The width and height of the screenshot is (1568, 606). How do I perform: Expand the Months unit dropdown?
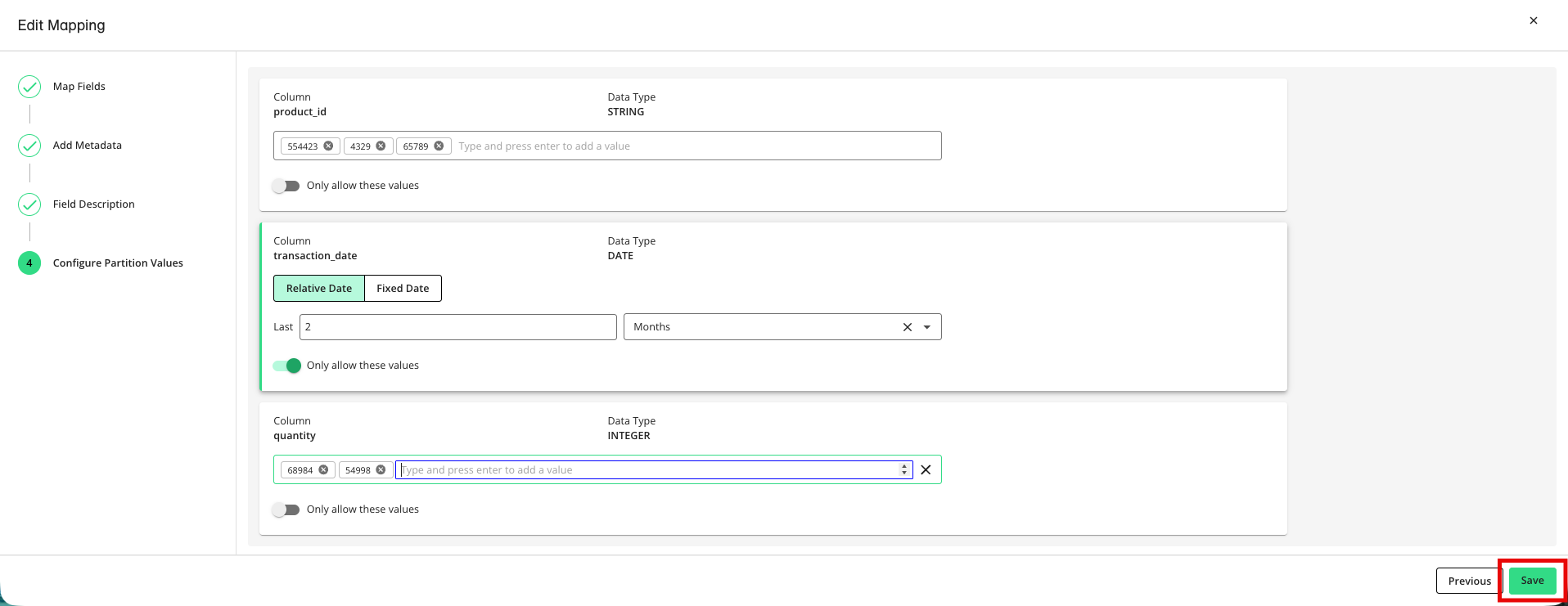(927, 327)
